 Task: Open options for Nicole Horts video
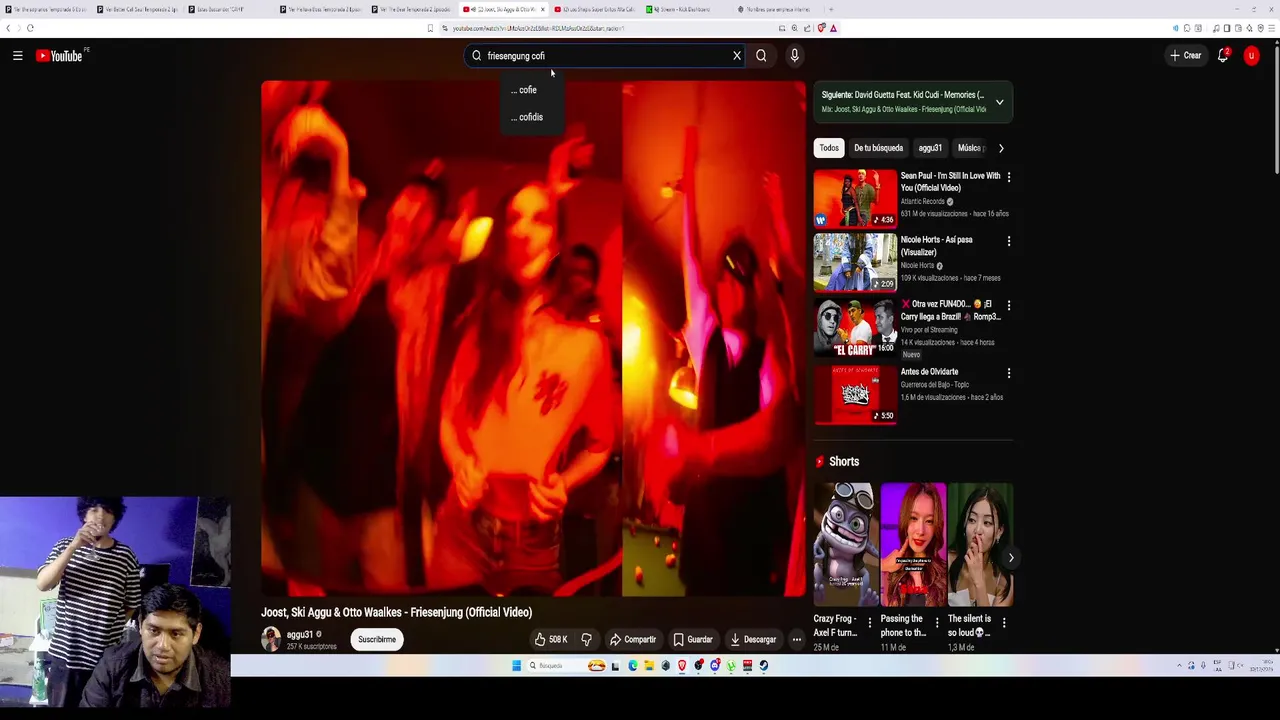(1008, 241)
